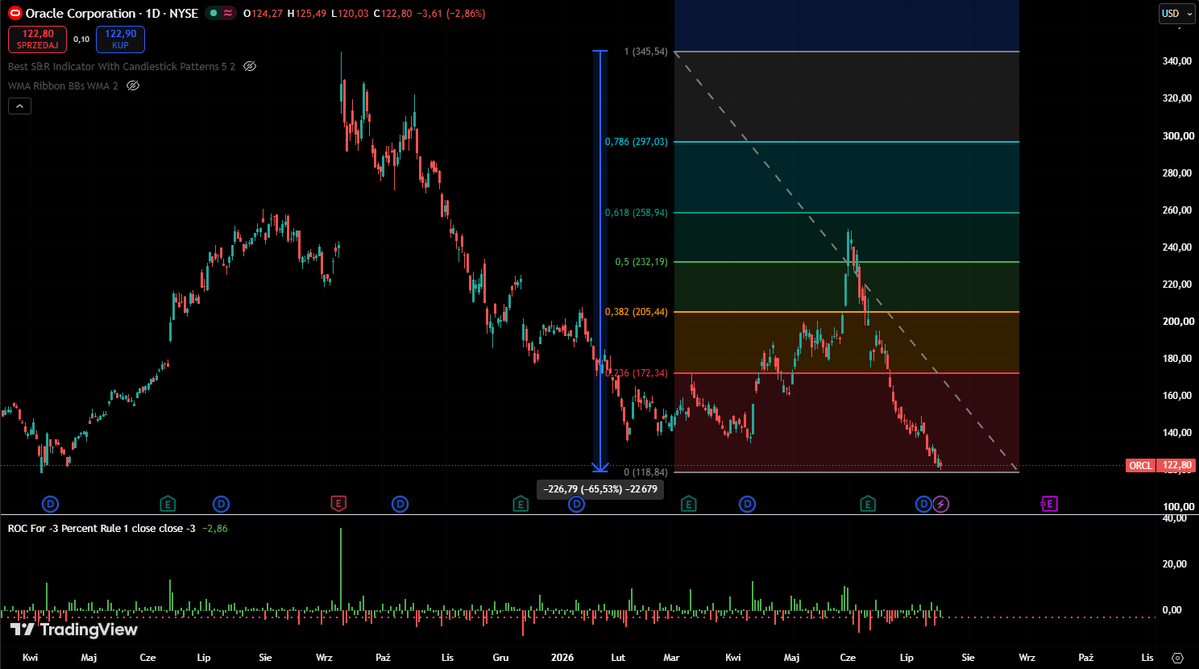The width and height of the screenshot is (1199, 669).
Task: Click the pink approximate-data icon in the header
Action: click(x=228, y=13)
